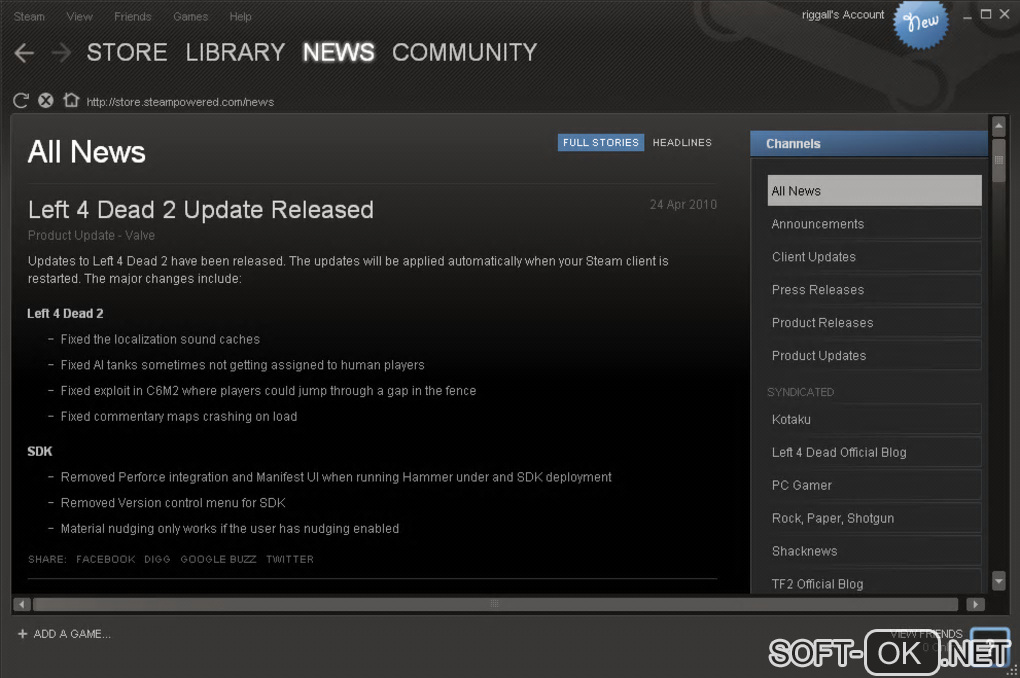The image size is (1020, 678).
Task: Click the horizontal scrollbar thumb
Action: point(495,604)
